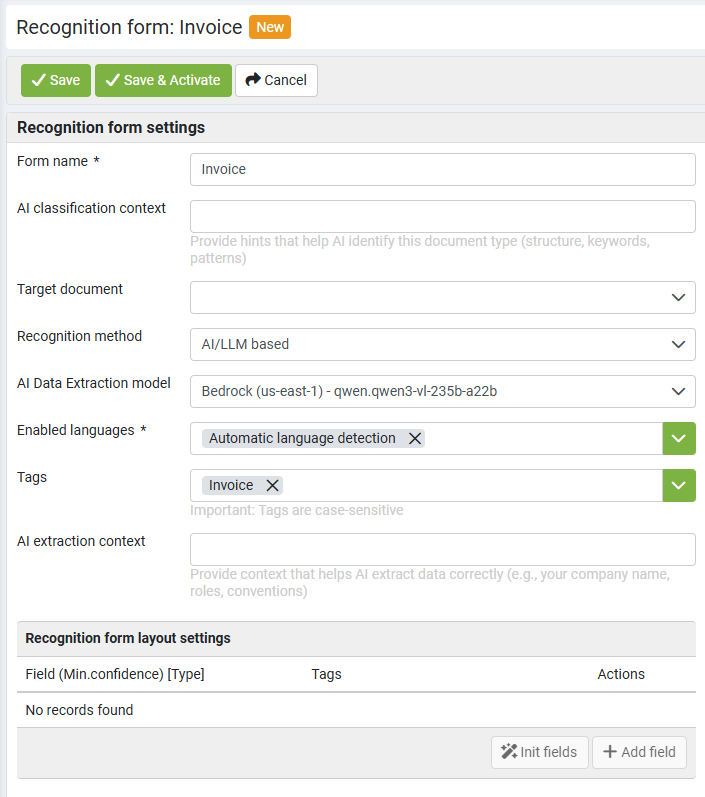Focus the AI extraction context field

pos(443,549)
